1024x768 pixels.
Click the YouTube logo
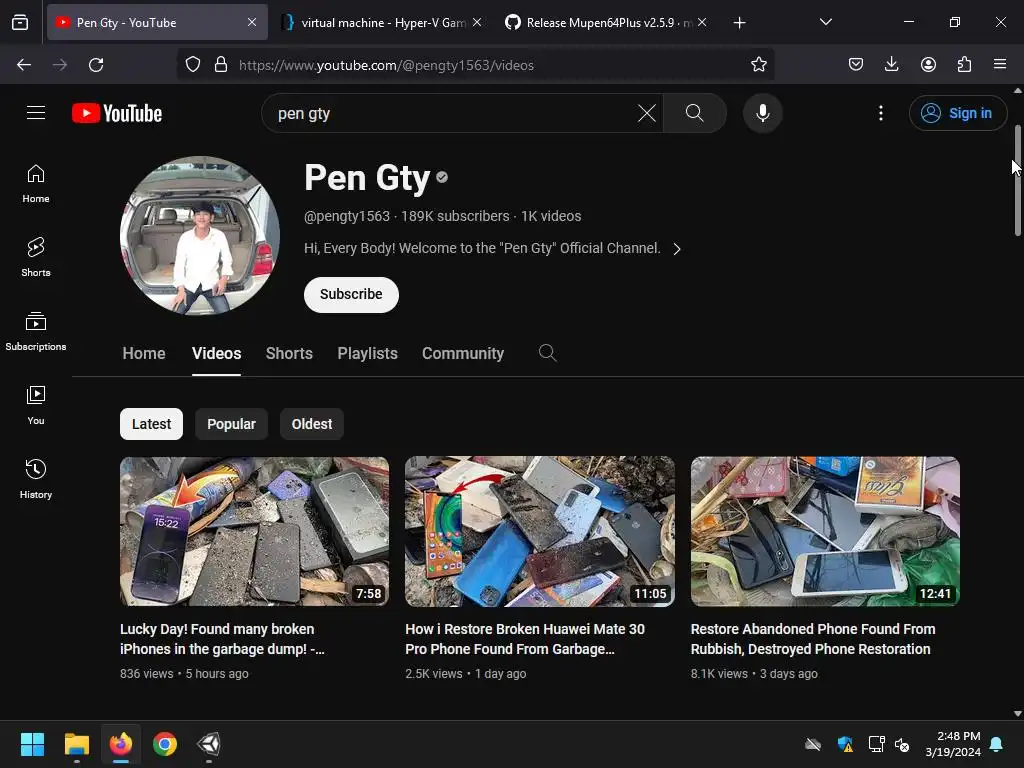click(117, 113)
